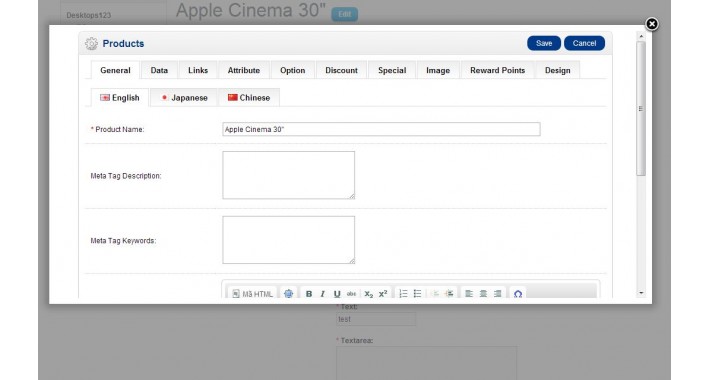Toggle strikethrough (abc) formatting
Viewport: 710px width, 380px height.
tap(351, 293)
